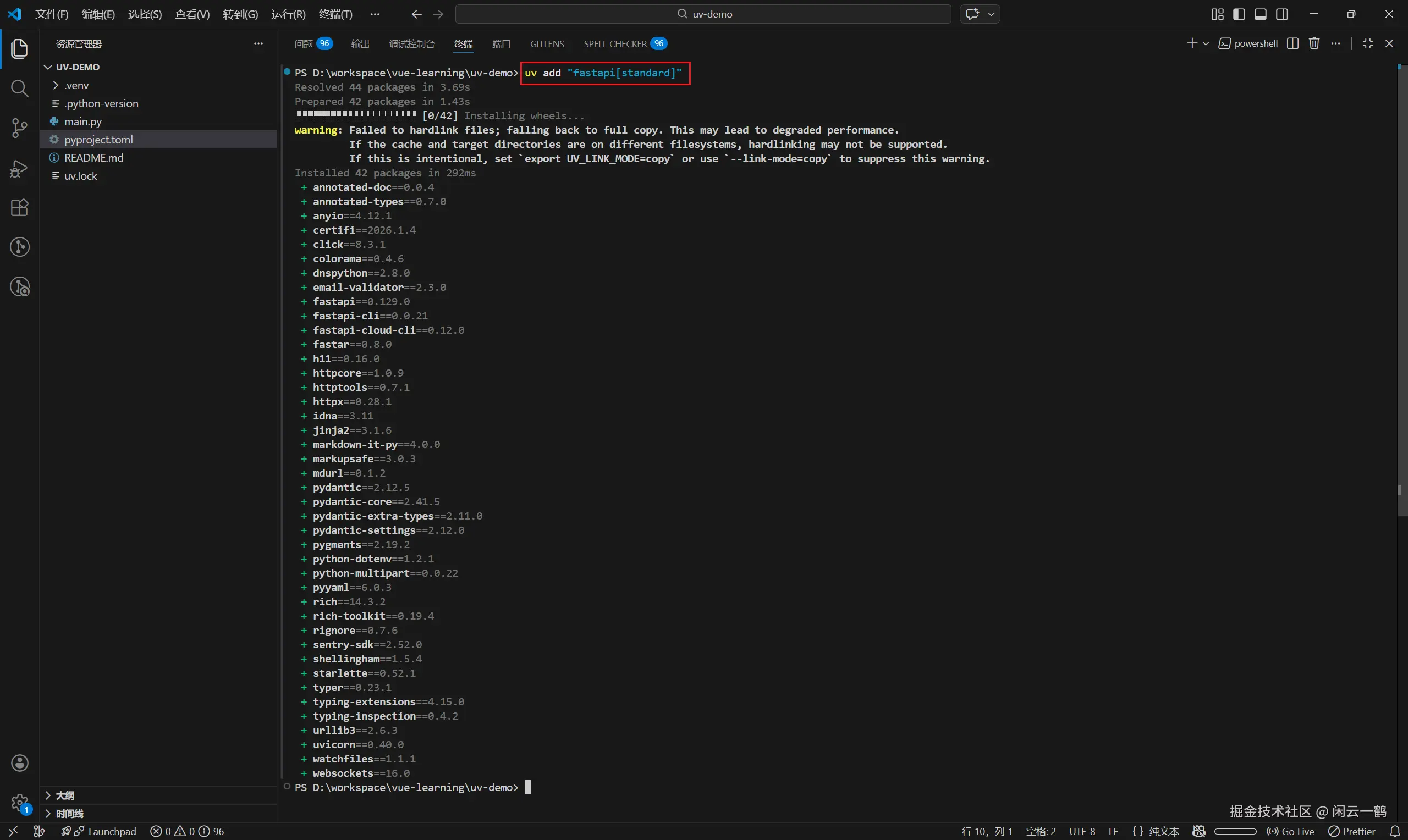
Task: Click the notifications bell in status bar
Action: [x=1394, y=831]
